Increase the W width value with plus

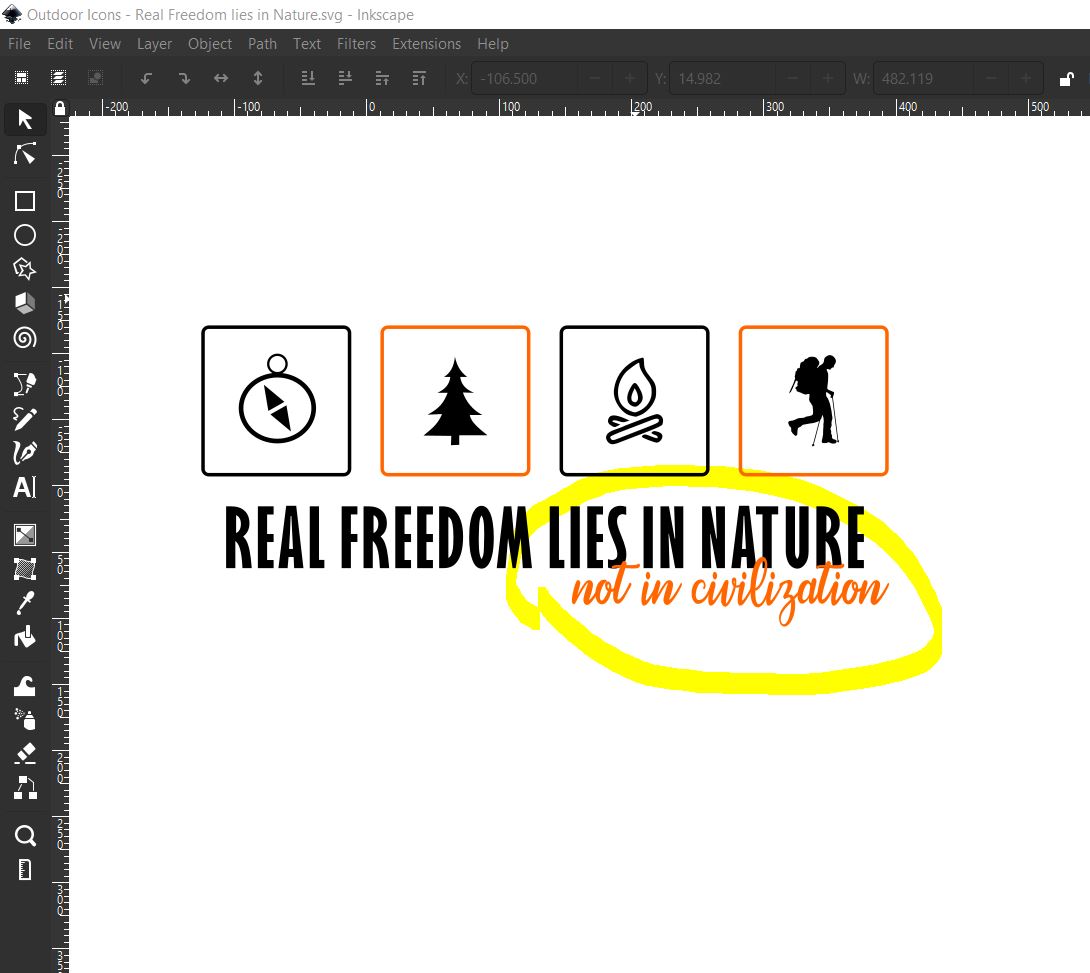(x=1026, y=79)
